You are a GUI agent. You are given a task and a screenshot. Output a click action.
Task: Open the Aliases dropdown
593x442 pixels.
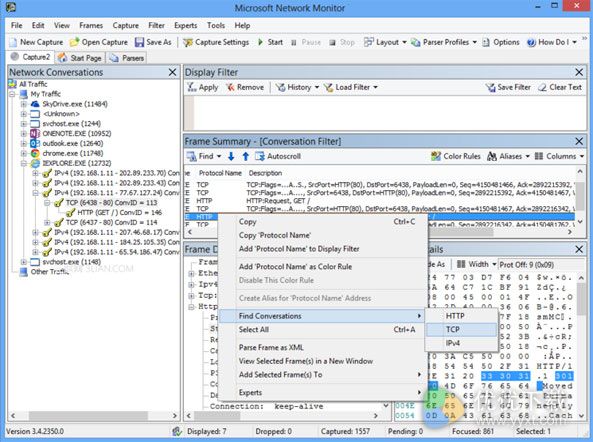coord(508,156)
